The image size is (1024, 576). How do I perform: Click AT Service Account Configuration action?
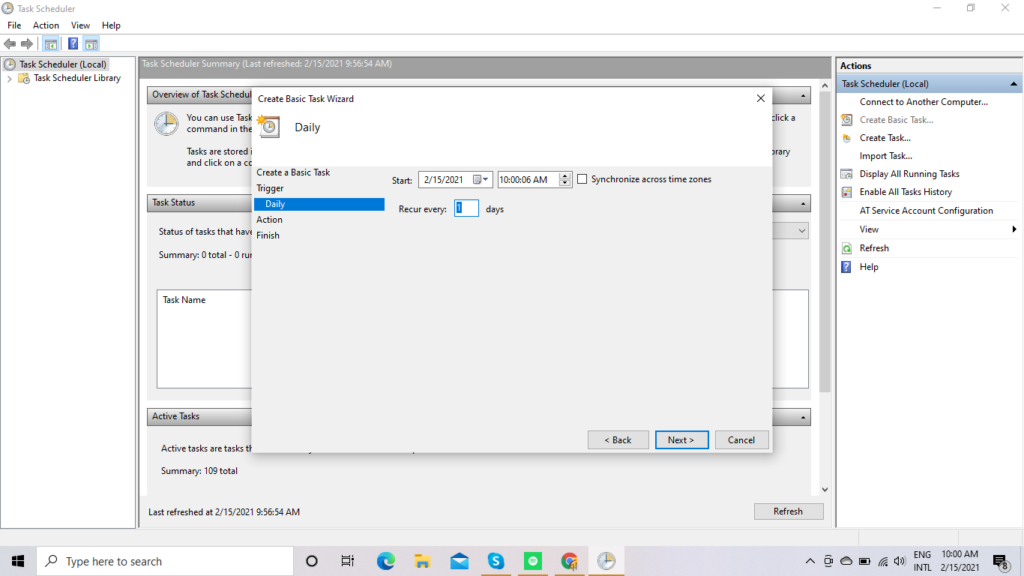click(x=926, y=211)
